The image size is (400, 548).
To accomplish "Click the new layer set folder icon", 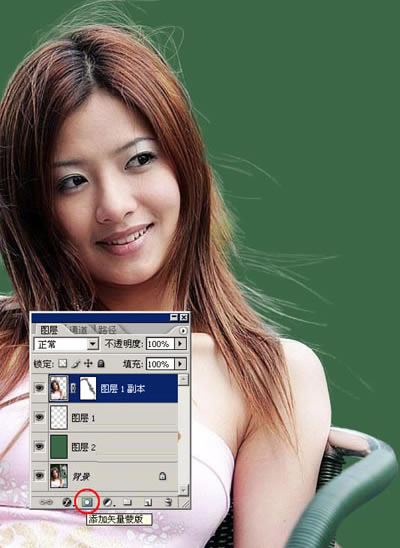I will pos(128,502).
